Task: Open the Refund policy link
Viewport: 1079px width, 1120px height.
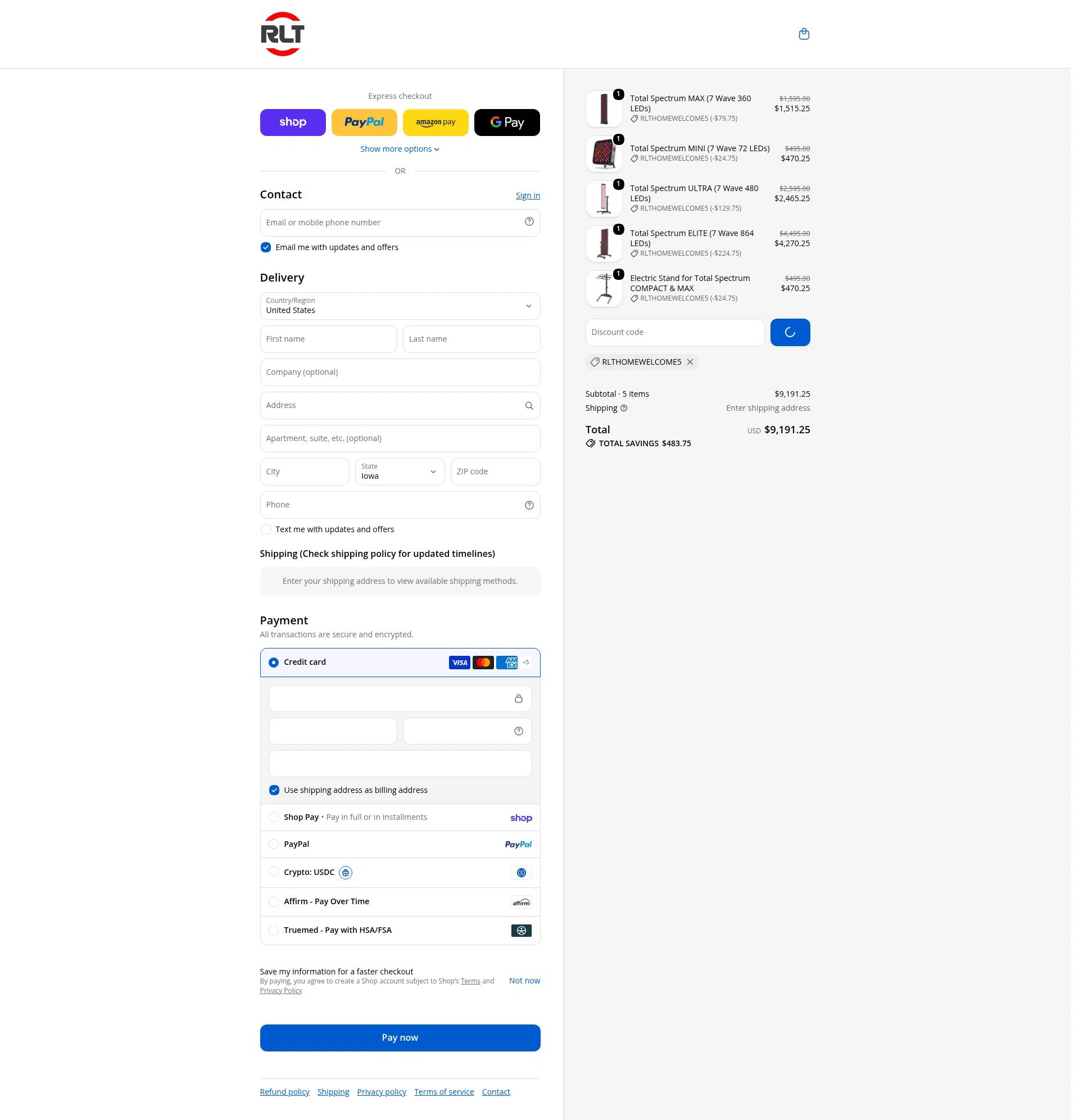Action: pyautogui.click(x=284, y=1092)
